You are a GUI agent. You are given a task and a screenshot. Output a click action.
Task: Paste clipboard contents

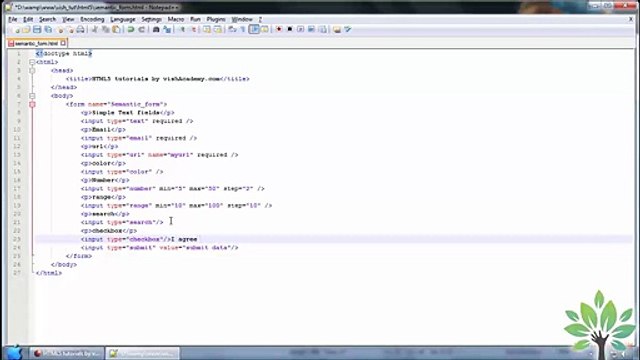(x=116, y=29)
